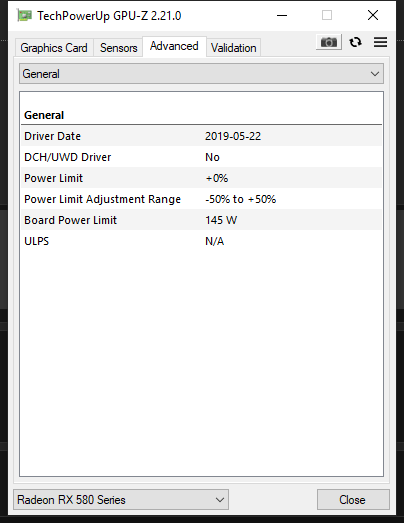404x523 pixels.
Task: Select the DCH/UWD Driver No value
Action: coord(212,157)
